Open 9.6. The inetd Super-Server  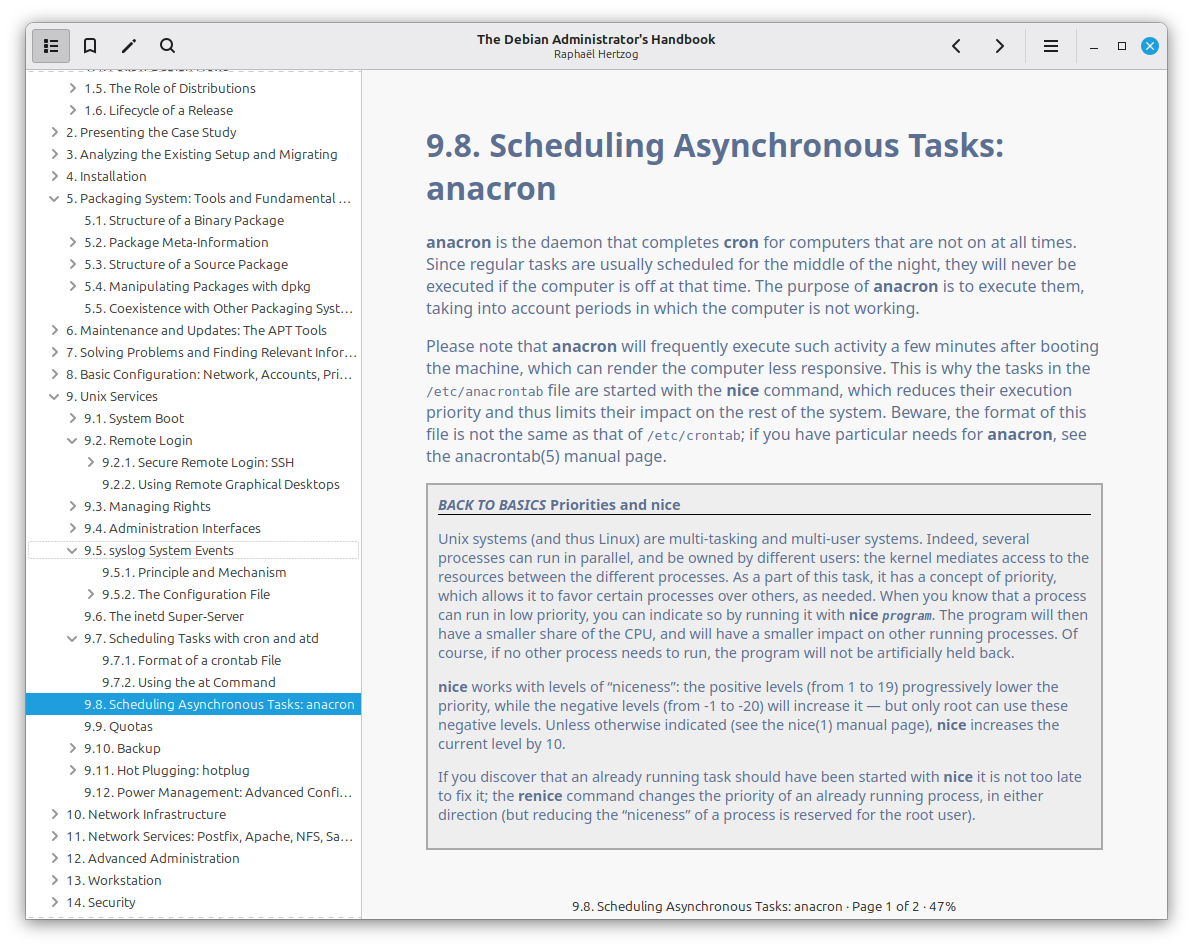pos(193,617)
